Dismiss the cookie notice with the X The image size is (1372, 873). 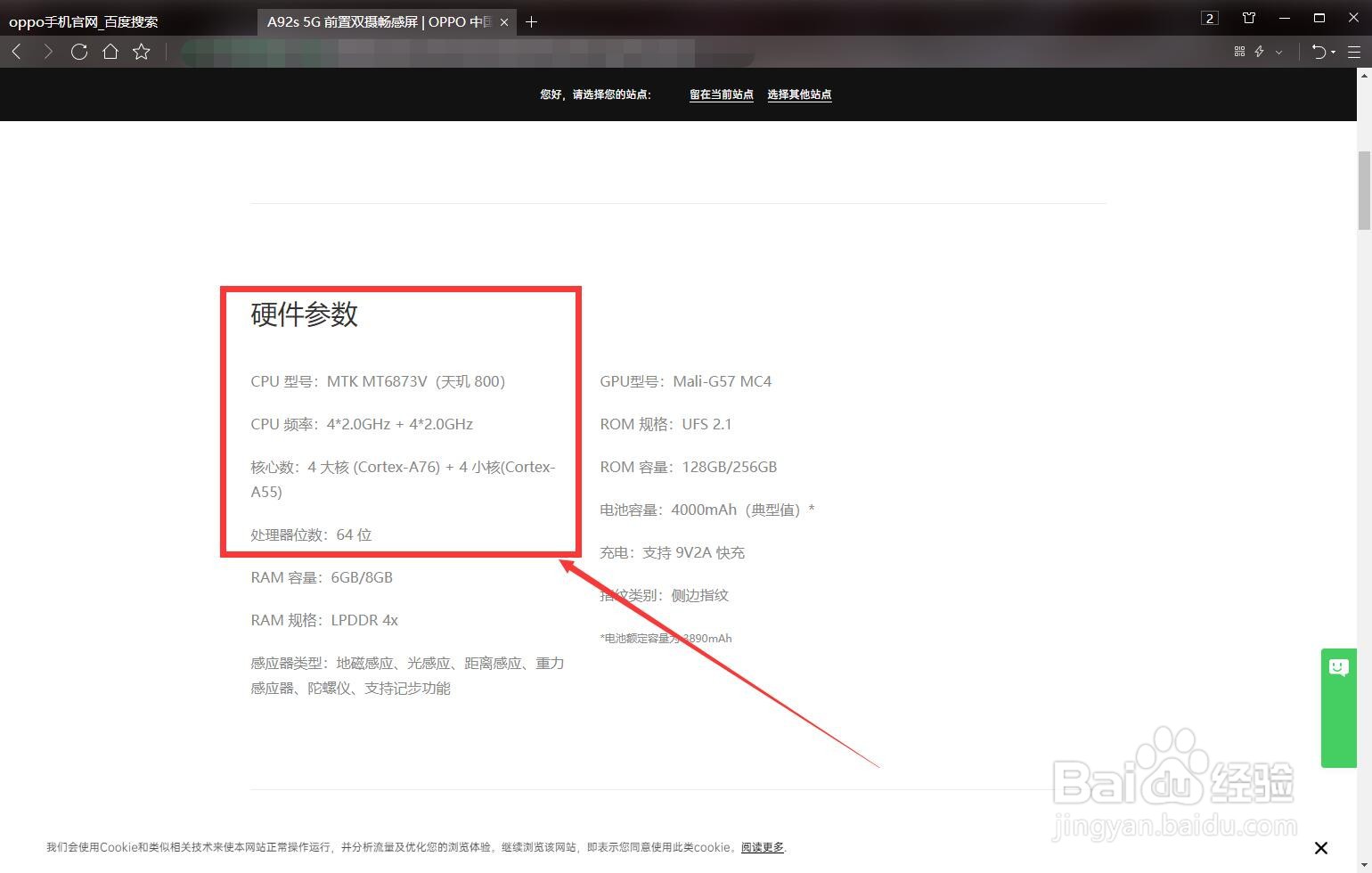(1321, 847)
